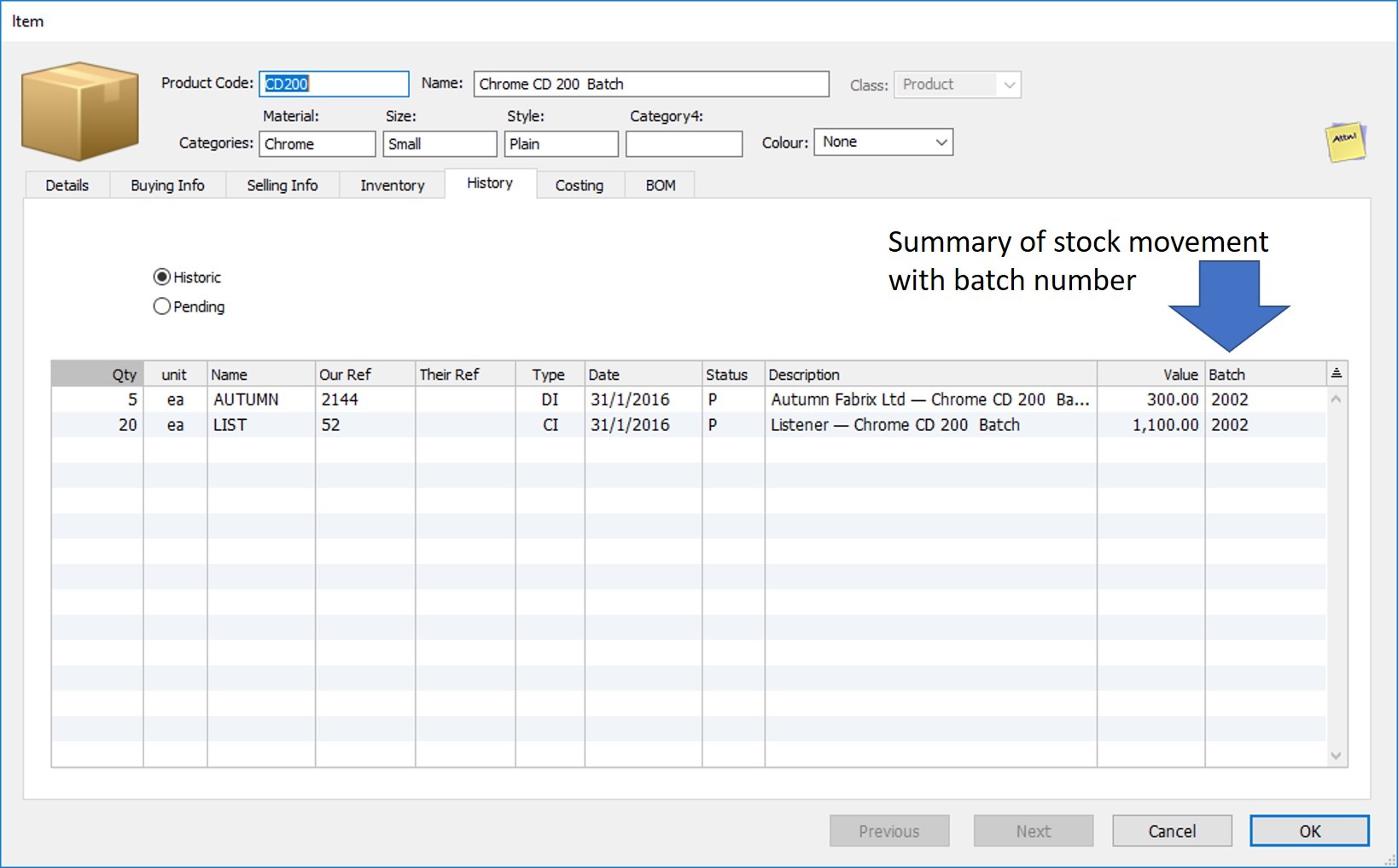Image resolution: width=1398 pixels, height=868 pixels.
Task: Open the Costing tab
Action: pos(580,184)
